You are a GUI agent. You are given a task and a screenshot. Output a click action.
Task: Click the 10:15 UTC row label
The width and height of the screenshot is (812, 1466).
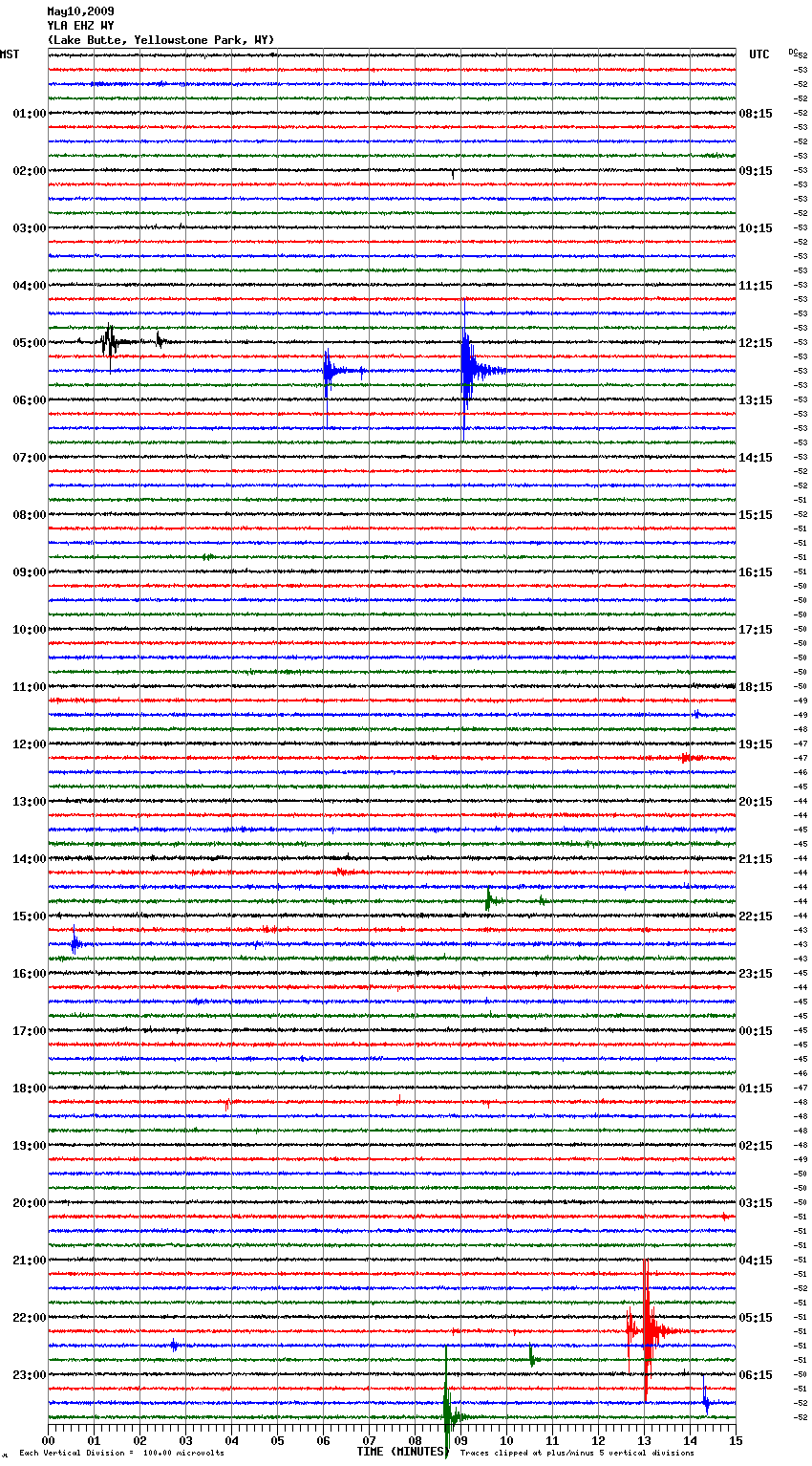pyautogui.click(x=756, y=228)
